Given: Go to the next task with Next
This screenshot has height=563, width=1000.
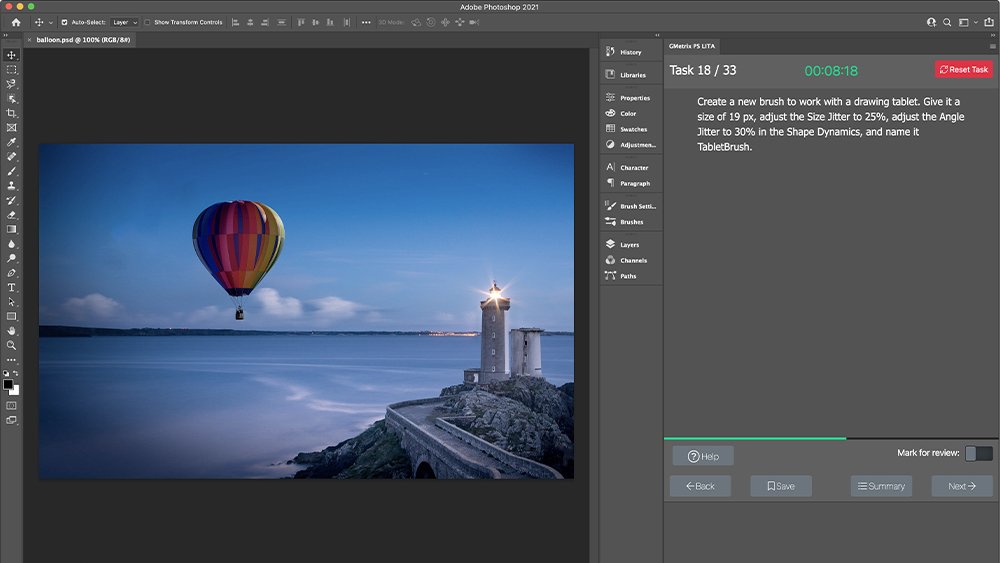Looking at the screenshot, I should (x=961, y=486).
